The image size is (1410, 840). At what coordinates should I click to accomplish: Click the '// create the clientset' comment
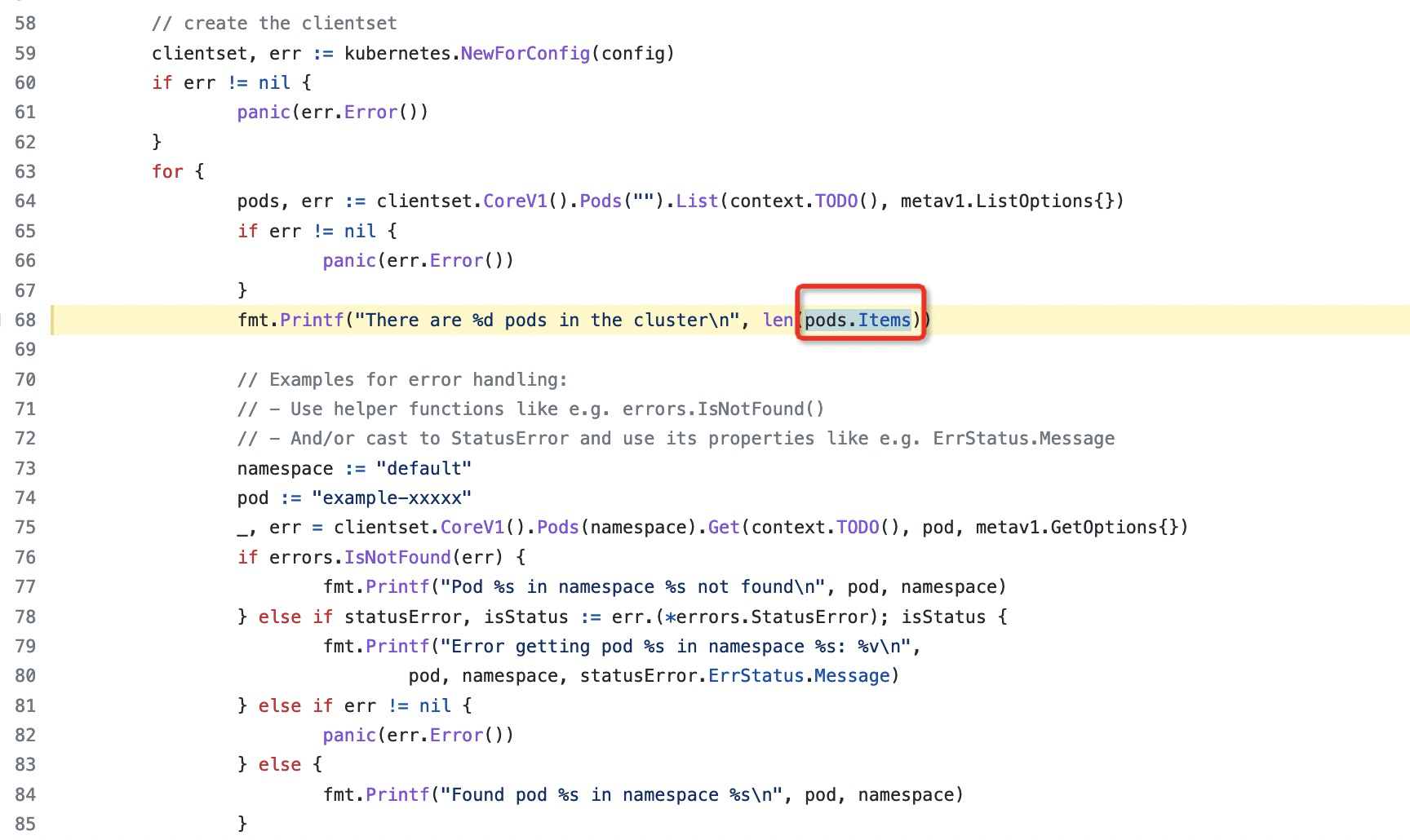pos(274,23)
